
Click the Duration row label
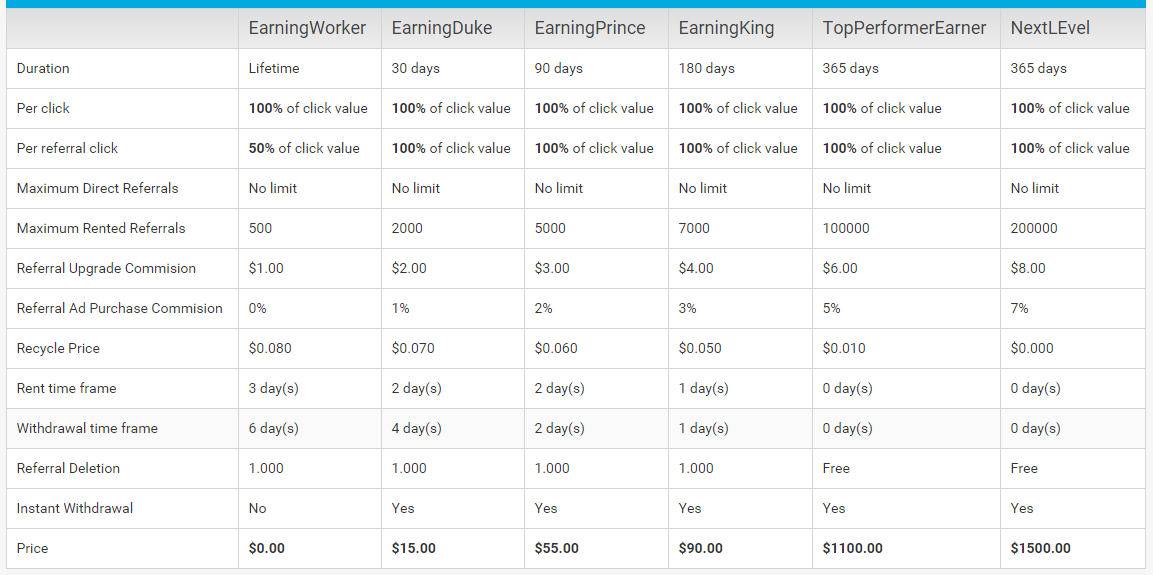tap(43, 68)
